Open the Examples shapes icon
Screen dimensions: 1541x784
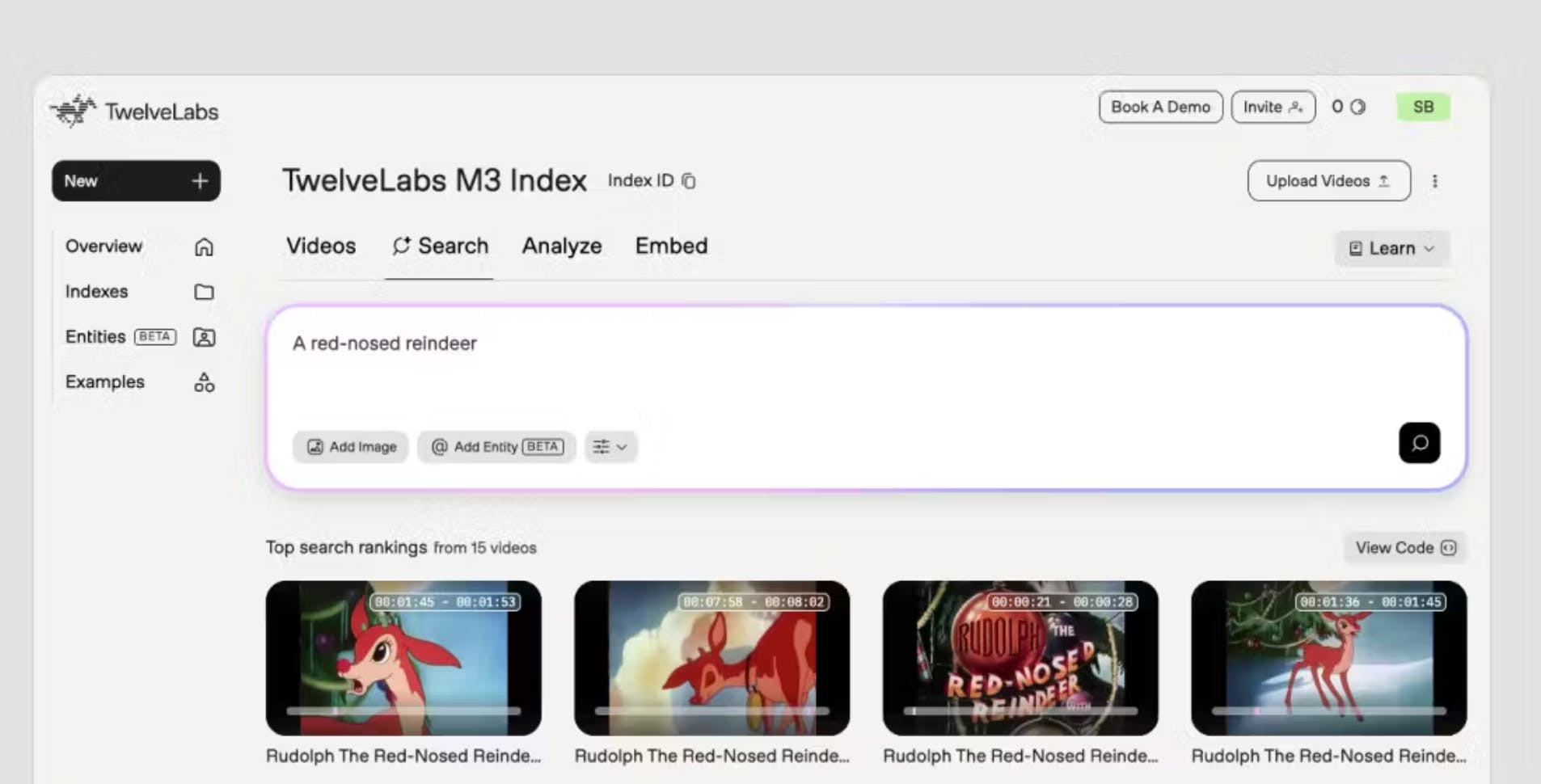click(204, 382)
